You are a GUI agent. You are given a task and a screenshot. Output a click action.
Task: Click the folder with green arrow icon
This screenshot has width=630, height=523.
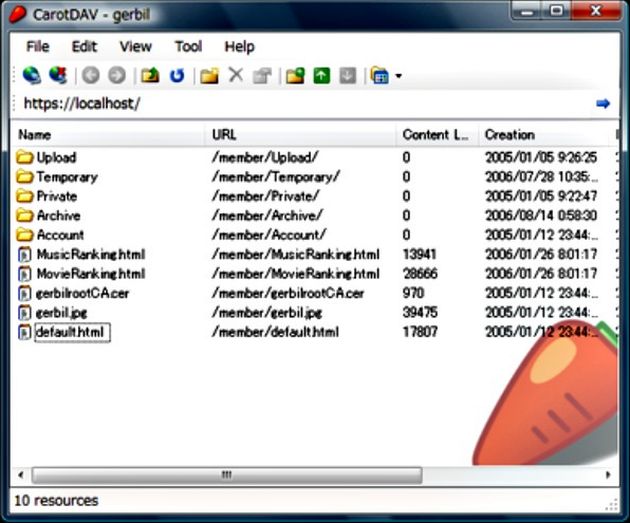point(295,75)
